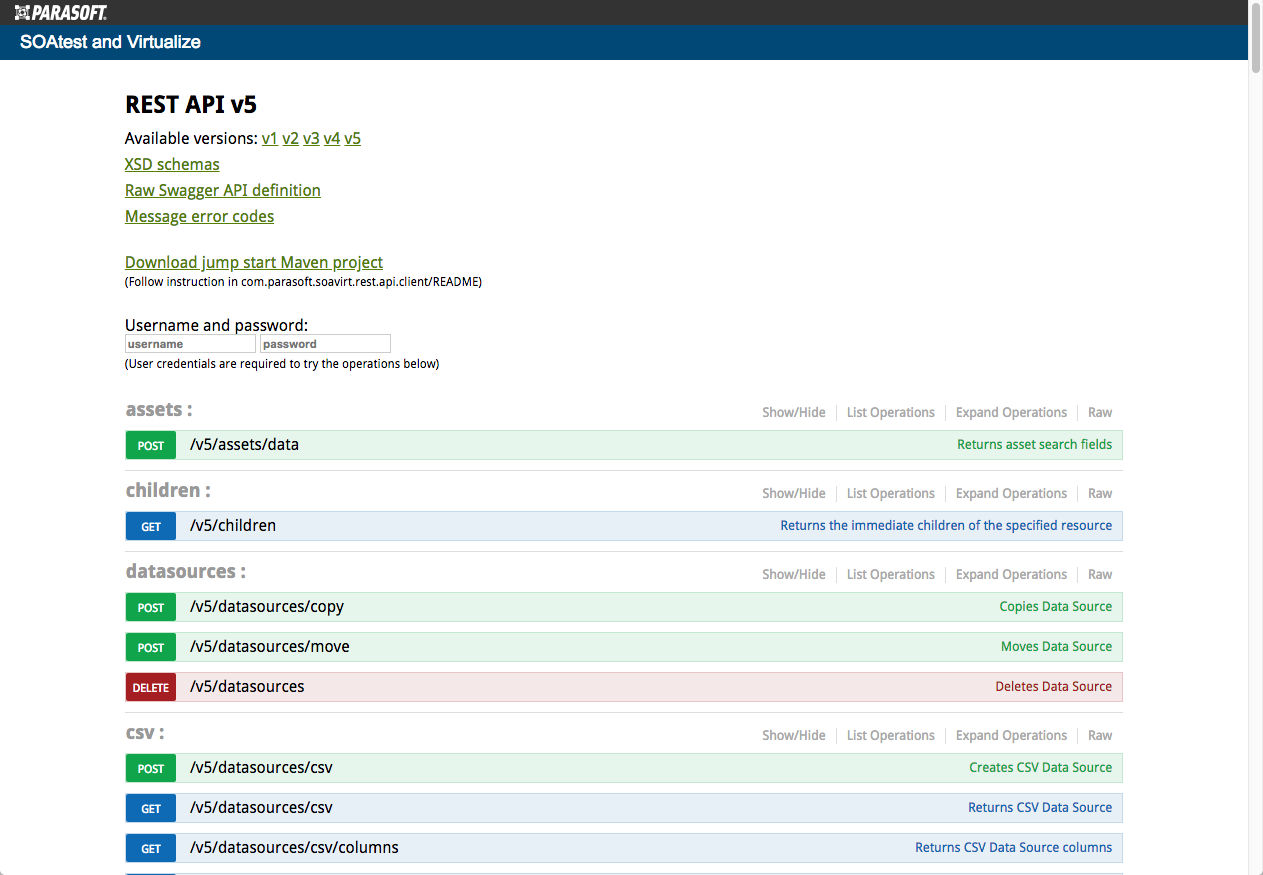Focus the password input field
Screen dimensions: 1263x875
[x=325, y=344]
